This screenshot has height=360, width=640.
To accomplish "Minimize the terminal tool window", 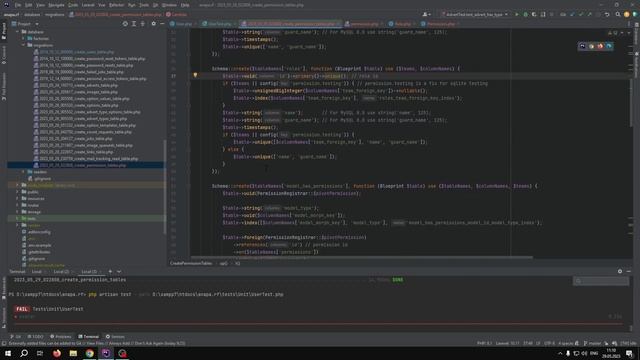I will tap(629, 271).
